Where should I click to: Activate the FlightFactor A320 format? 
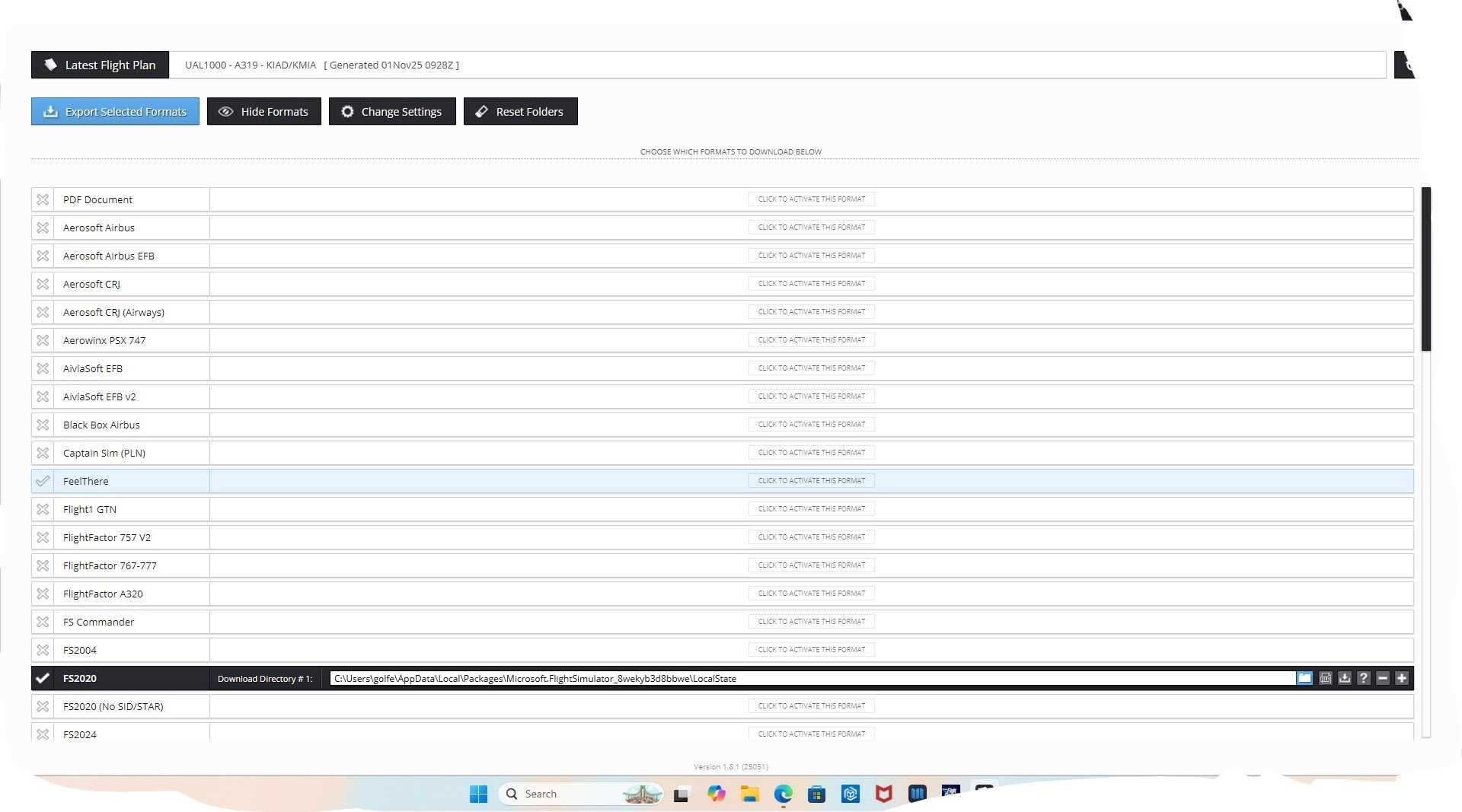coord(812,594)
